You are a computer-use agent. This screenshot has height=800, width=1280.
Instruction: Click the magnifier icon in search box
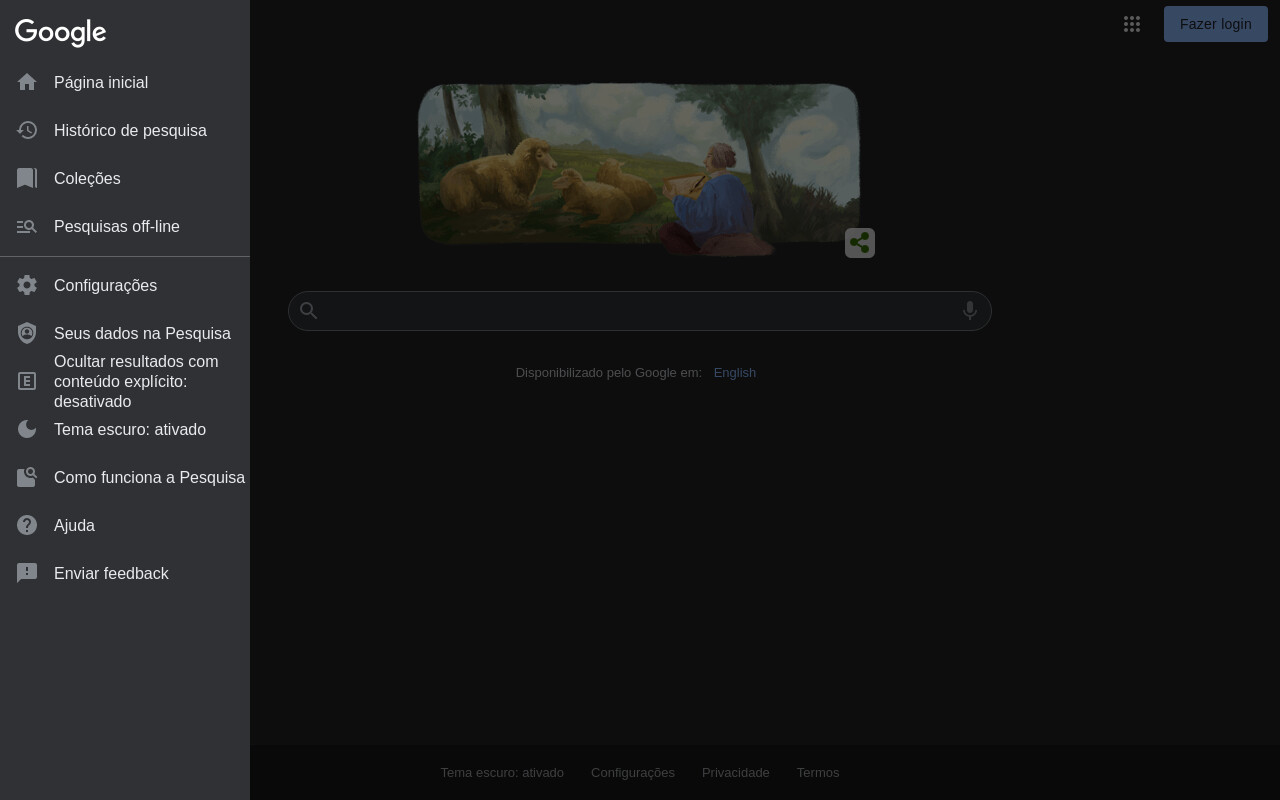point(309,311)
